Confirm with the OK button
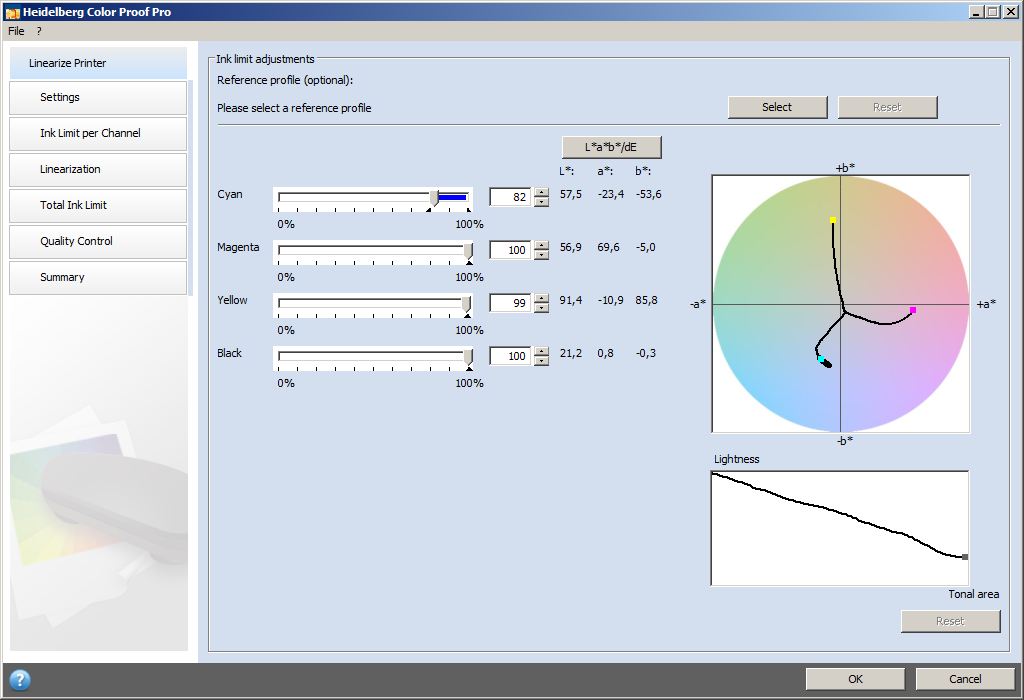The image size is (1024, 700). coord(856,679)
